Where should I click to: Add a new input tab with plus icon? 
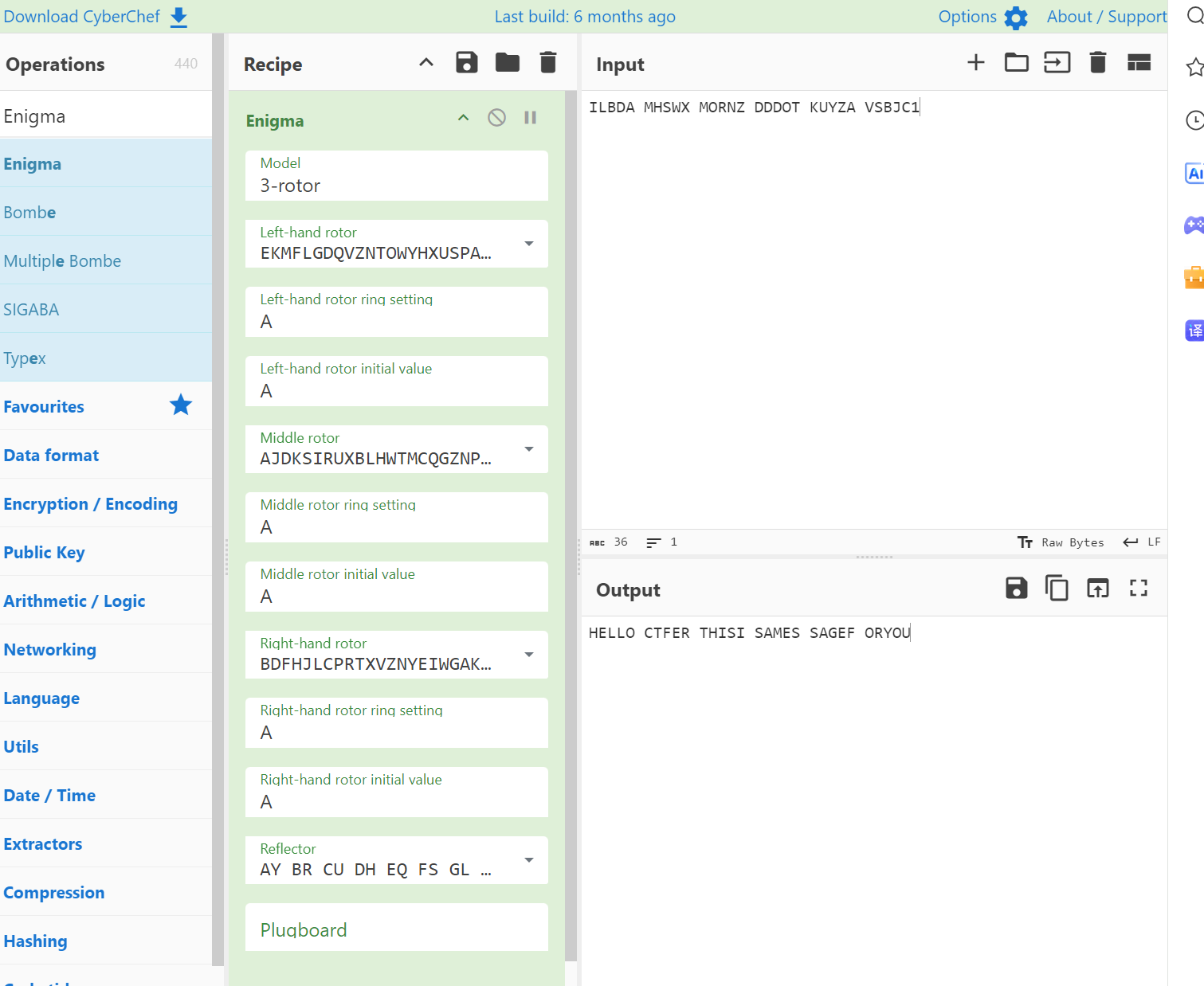pos(976,62)
